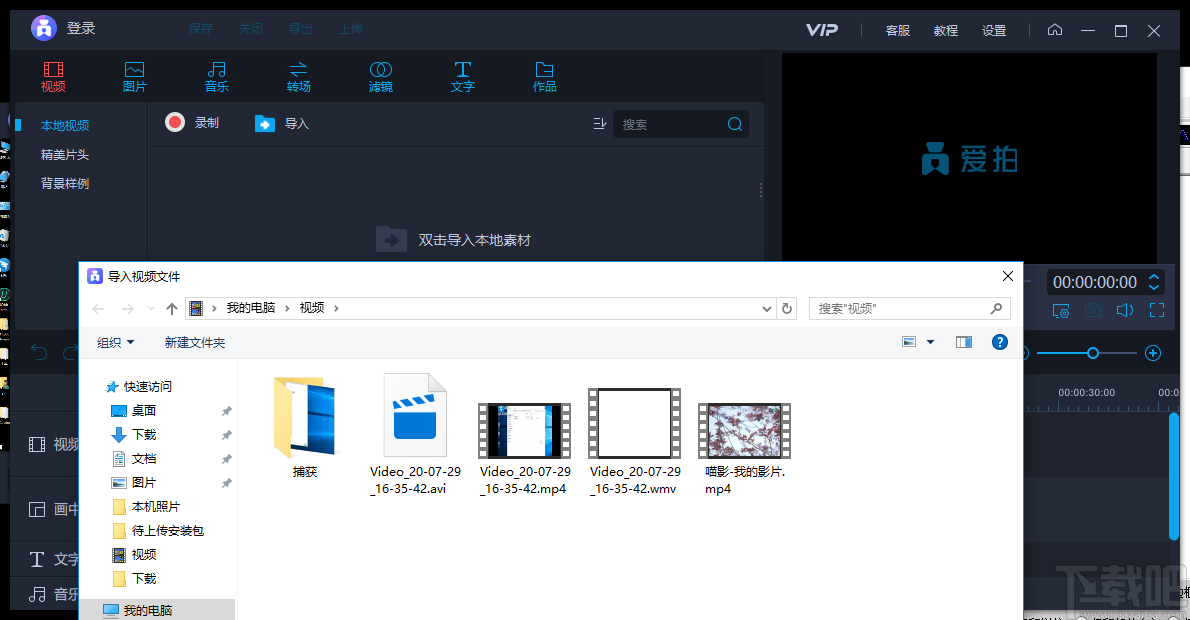This screenshot has height=620, width=1190.
Task: Click 导入 to import local media
Action: click(x=281, y=123)
